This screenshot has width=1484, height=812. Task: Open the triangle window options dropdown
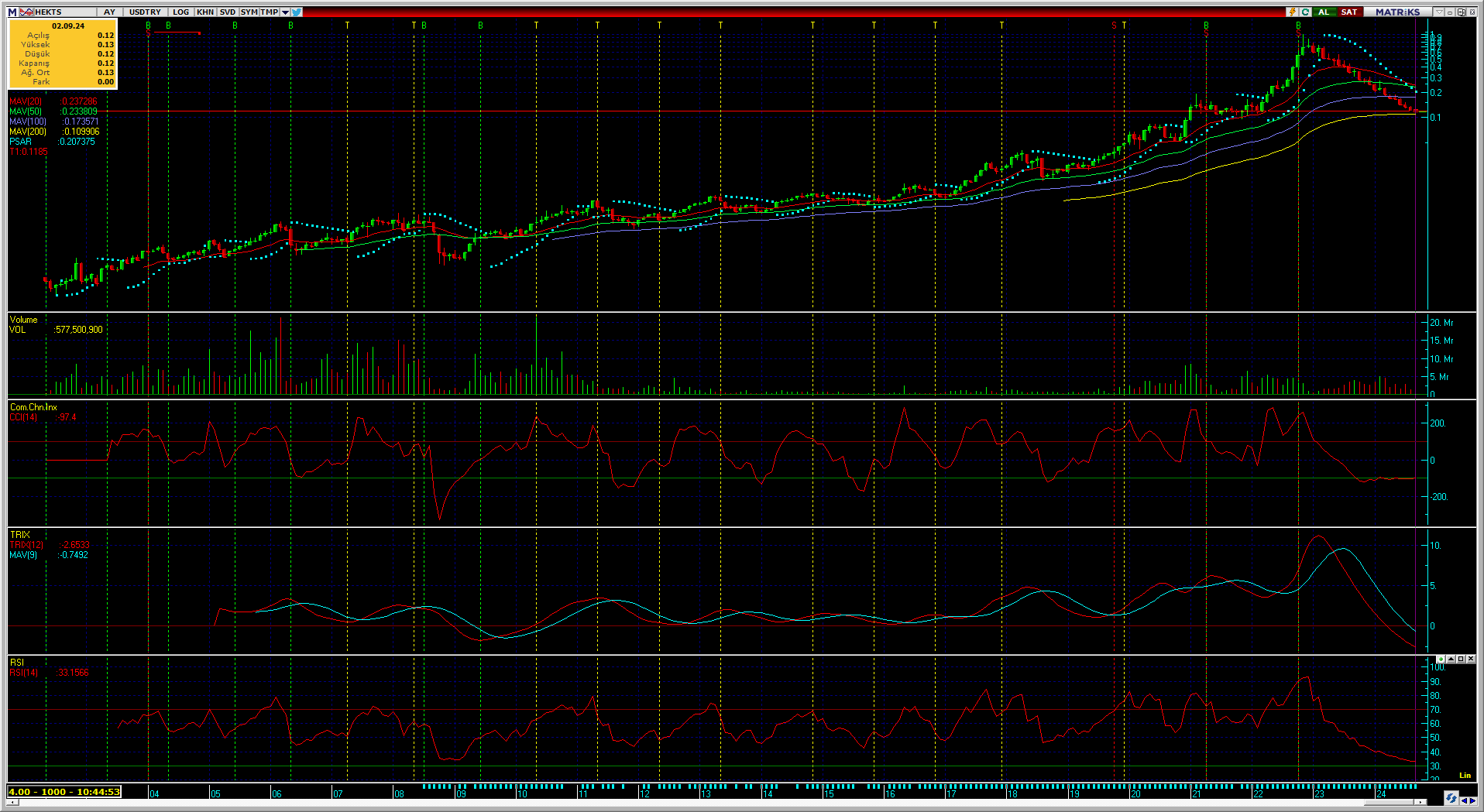point(1439,12)
